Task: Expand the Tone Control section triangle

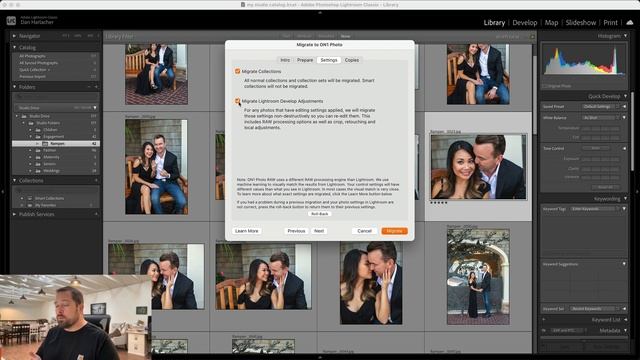Action: [x=624, y=149]
